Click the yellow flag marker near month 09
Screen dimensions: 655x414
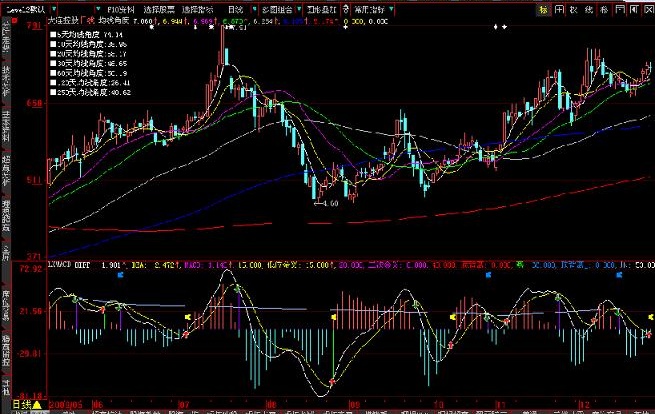click(334, 317)
